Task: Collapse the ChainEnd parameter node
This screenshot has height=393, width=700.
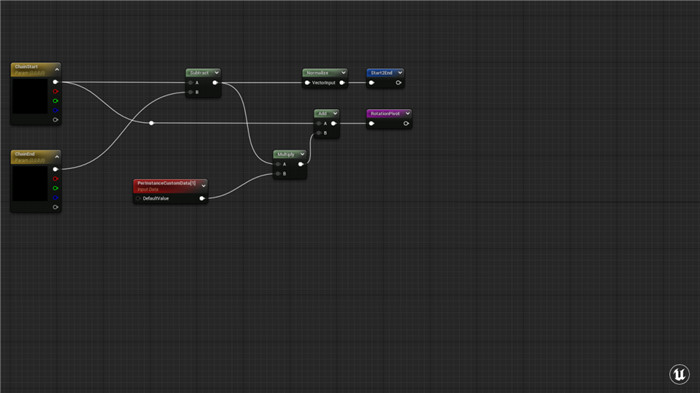Action: pyautogui.click(x=57, y=157)
